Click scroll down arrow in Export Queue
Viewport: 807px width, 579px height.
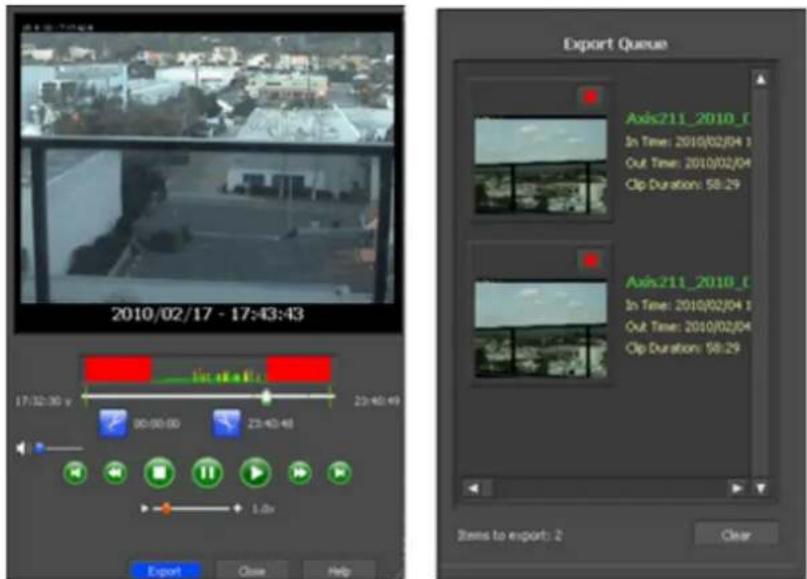coord(761,488)
